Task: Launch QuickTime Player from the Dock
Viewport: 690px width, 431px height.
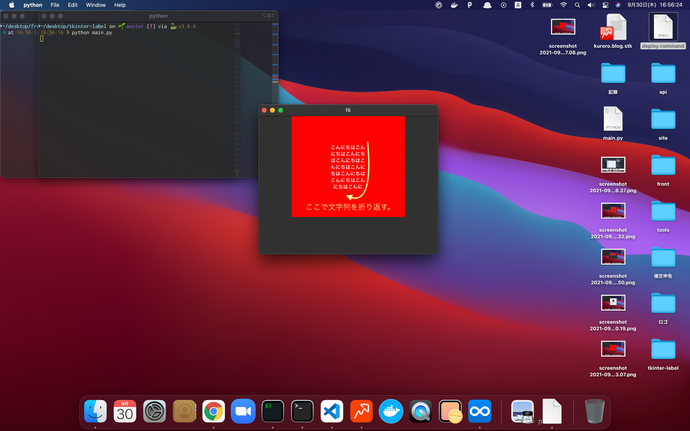Action: tap(420, 411)
